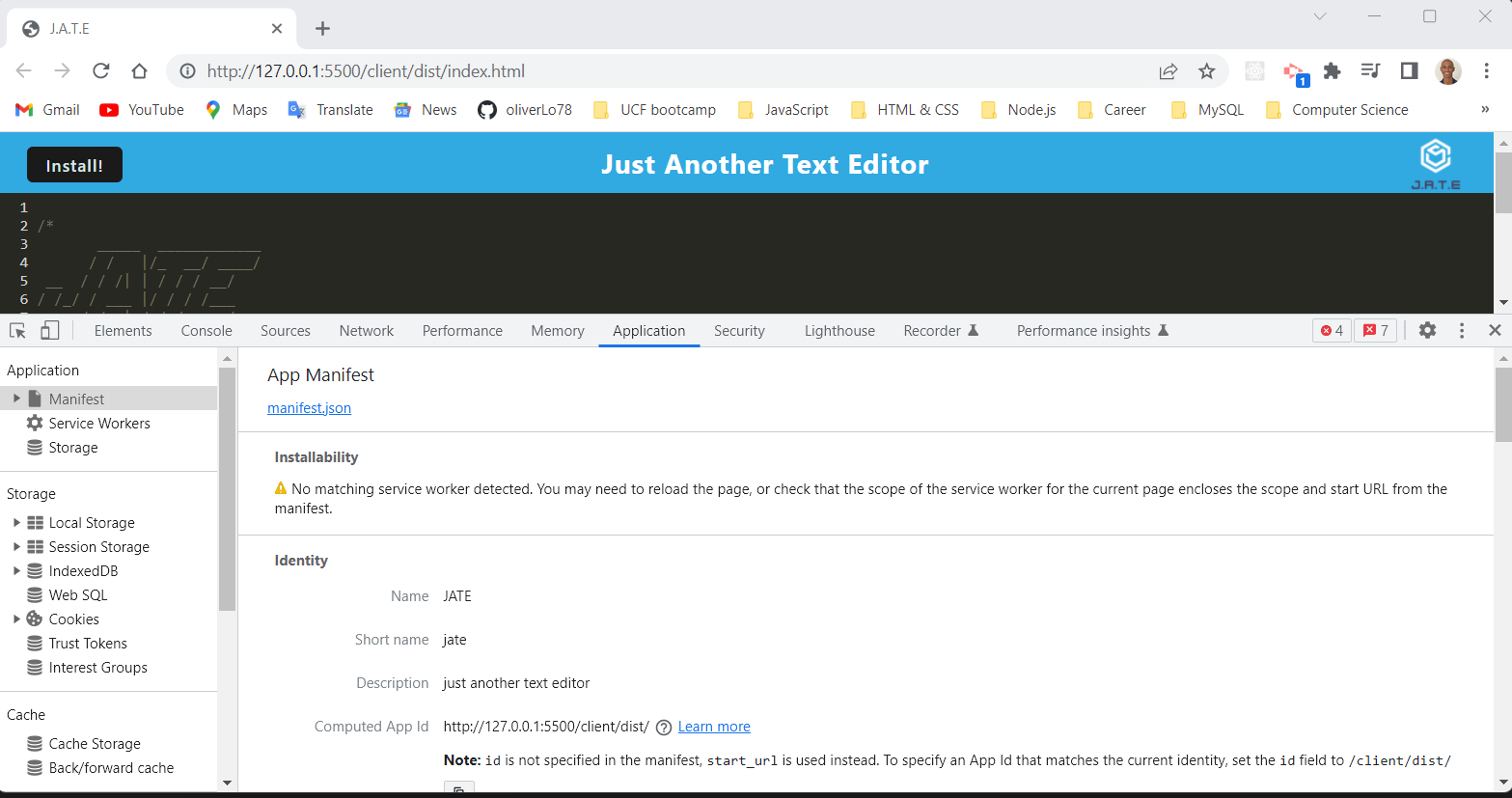Click the errors counter showing 4
This screenshot has width=1512, height=798.
pos(1332,330)
